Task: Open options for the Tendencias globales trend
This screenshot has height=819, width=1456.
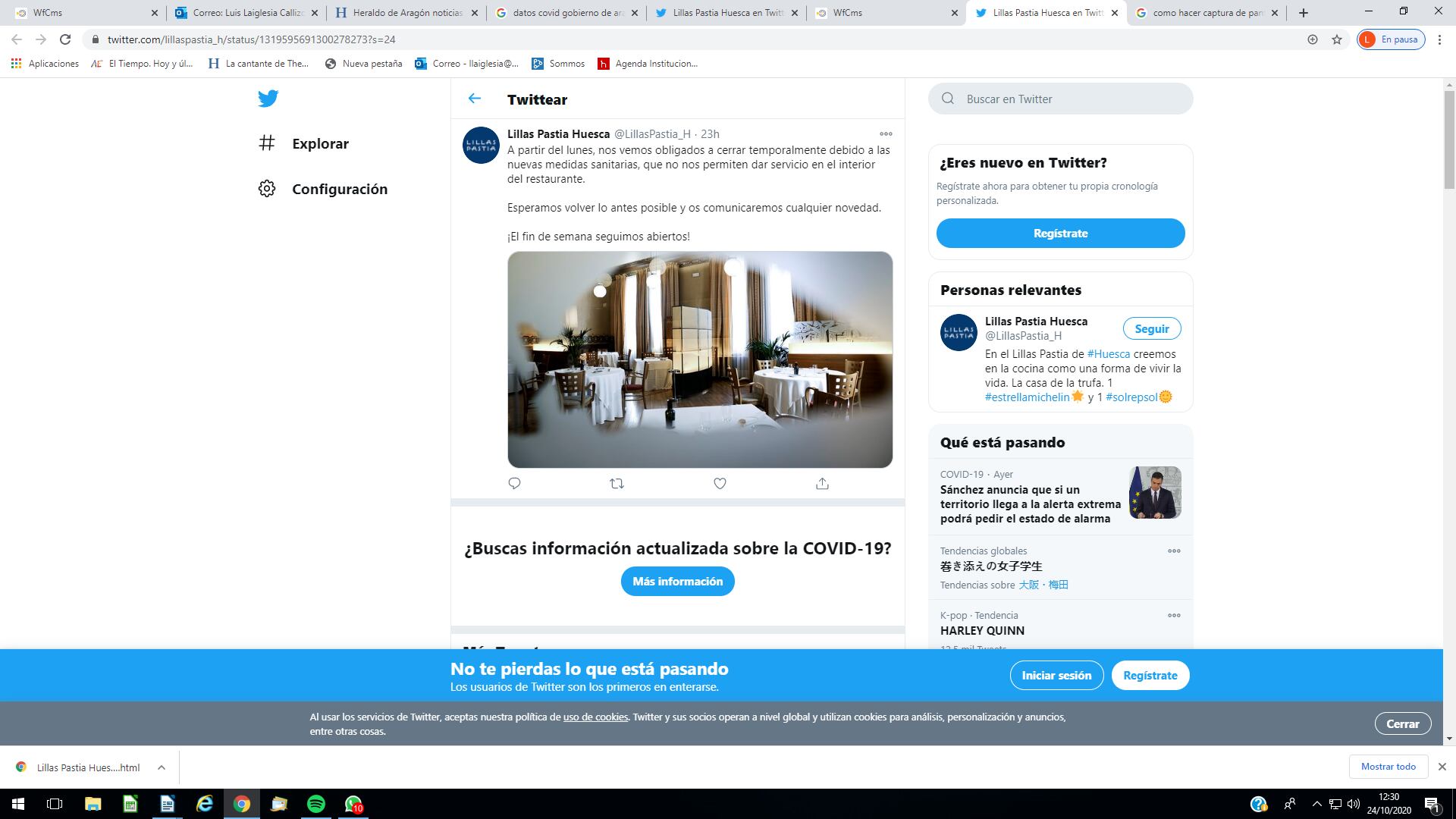Action: (x=1174, y=551)
